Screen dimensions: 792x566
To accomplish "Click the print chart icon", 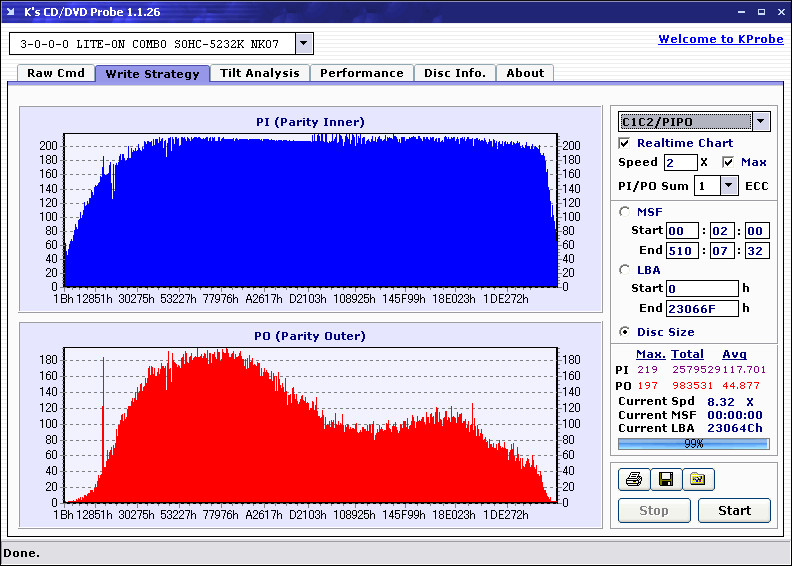I will (x=633, y=480).
